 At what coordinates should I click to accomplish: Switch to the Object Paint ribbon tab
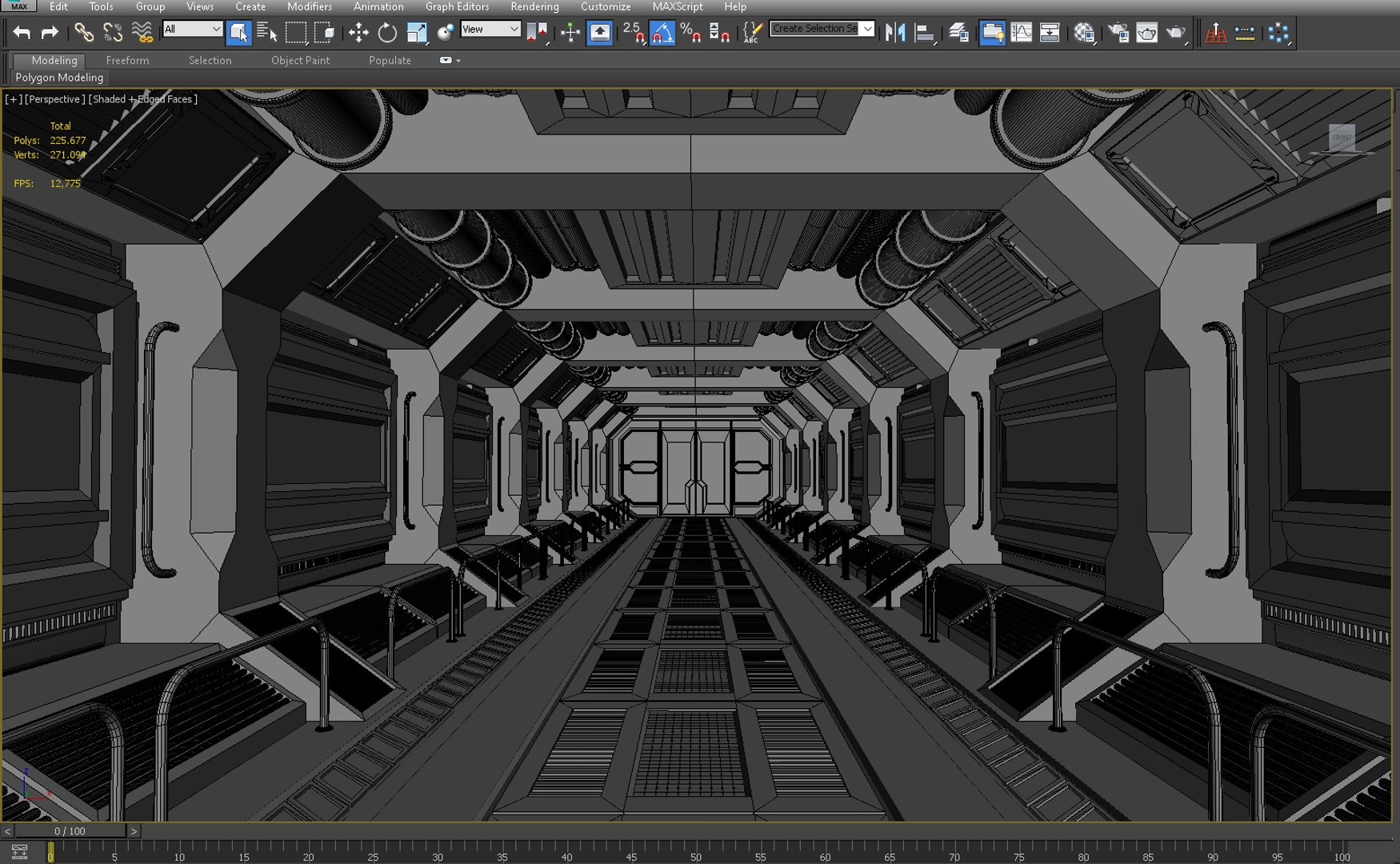point(300,60)
